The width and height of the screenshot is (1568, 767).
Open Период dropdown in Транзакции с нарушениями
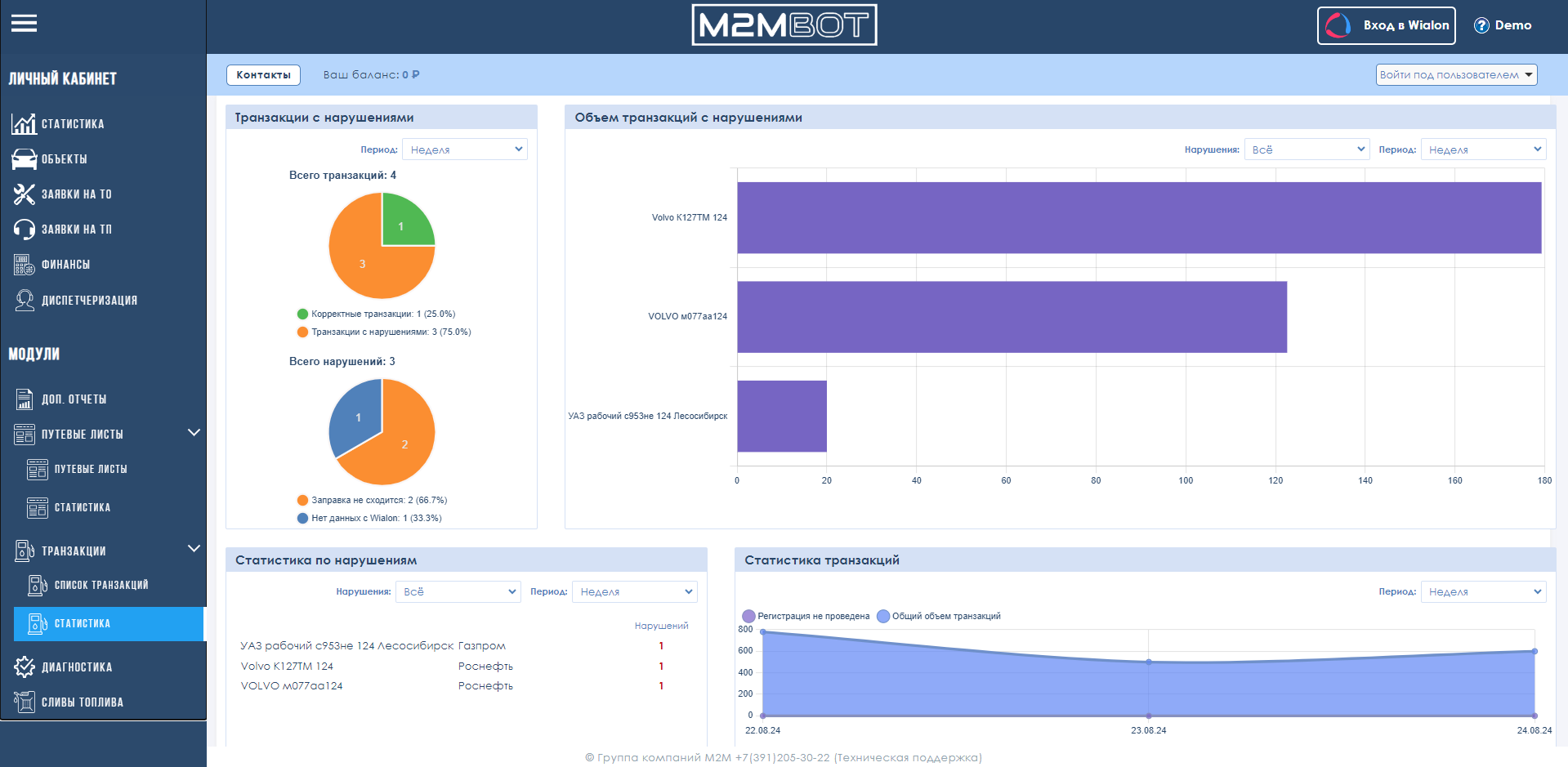(465, 149)
